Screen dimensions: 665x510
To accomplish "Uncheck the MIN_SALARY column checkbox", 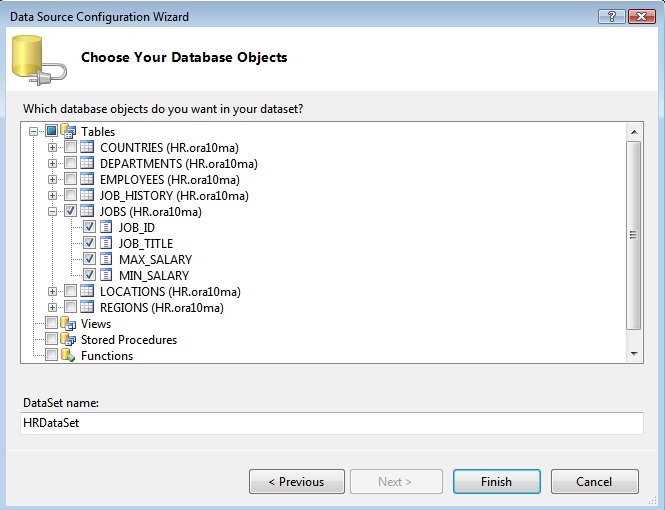I will [89, 276].
